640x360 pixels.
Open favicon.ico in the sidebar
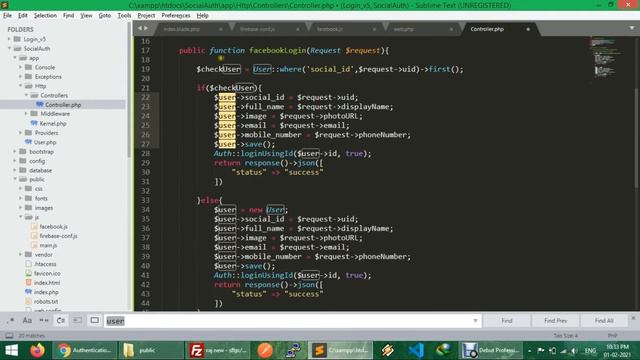(x=47, y=273)
